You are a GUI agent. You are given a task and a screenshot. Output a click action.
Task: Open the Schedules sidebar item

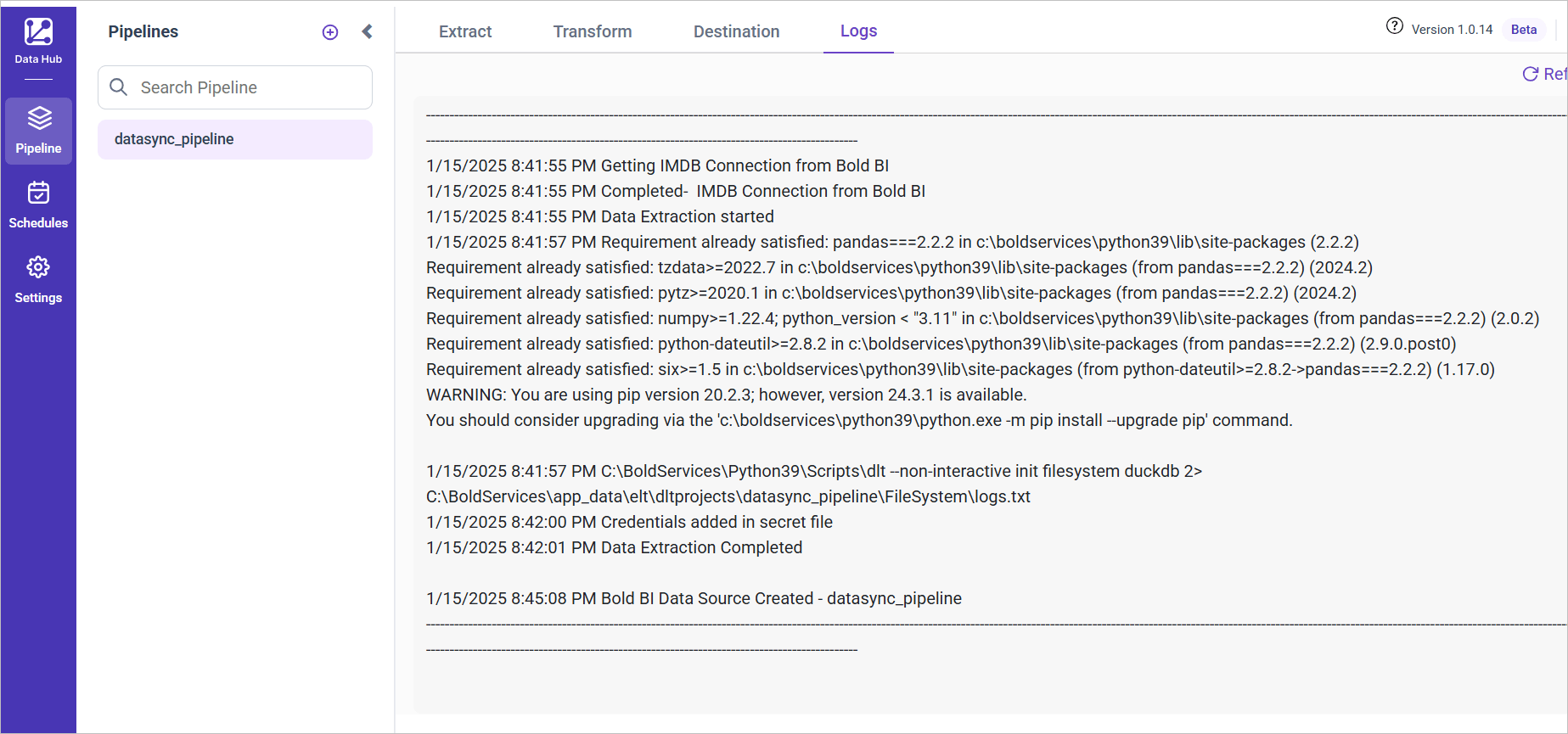point(38,205)
